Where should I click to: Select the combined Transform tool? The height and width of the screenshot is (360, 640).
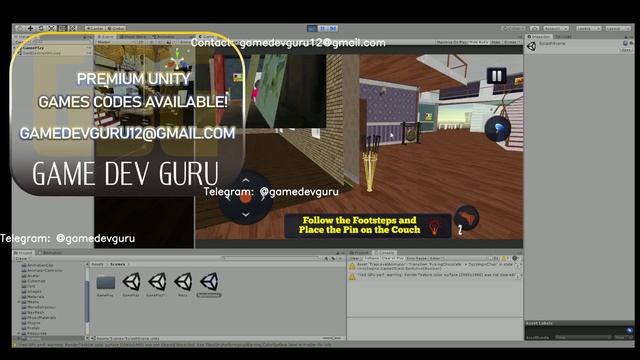(73, 28)
